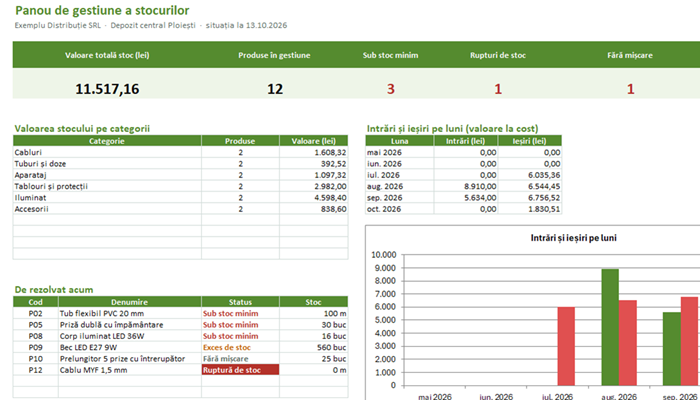Select 'Cablu MYF 1,5 mm' cell
This screenshot has width=700, height=400.
(129, 370)
